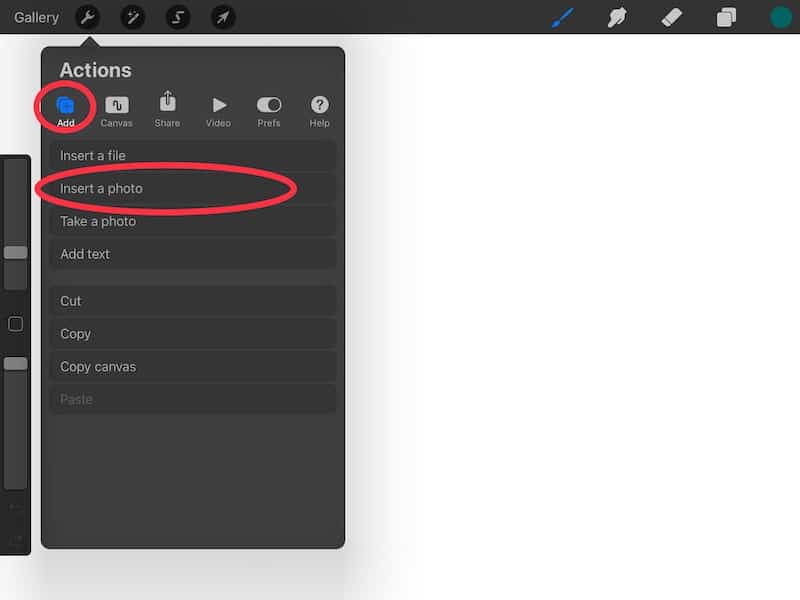Open the active color swatch

click(x=779, y=17)
